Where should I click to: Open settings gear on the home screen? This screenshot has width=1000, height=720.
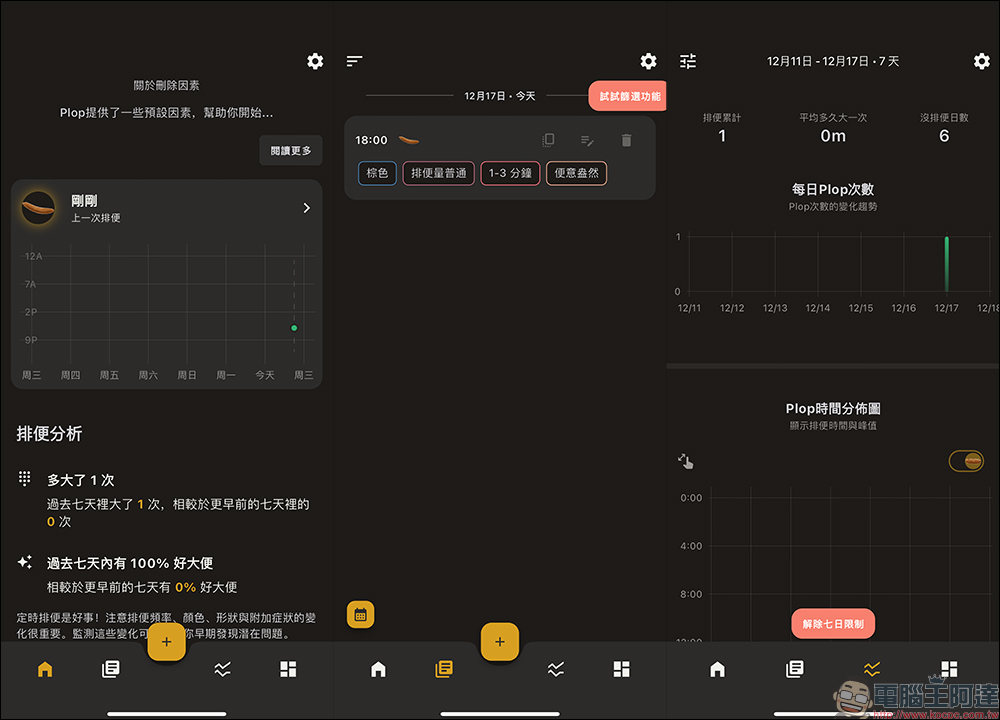(315, 61)
